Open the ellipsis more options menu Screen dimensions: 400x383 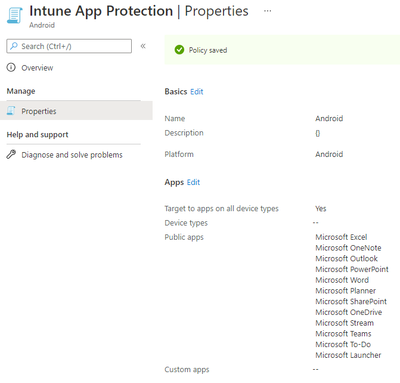coord(267,11)
